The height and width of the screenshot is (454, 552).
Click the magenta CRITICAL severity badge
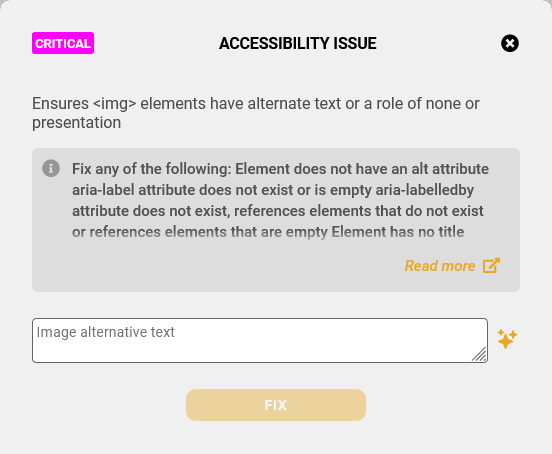coord(63,43)
